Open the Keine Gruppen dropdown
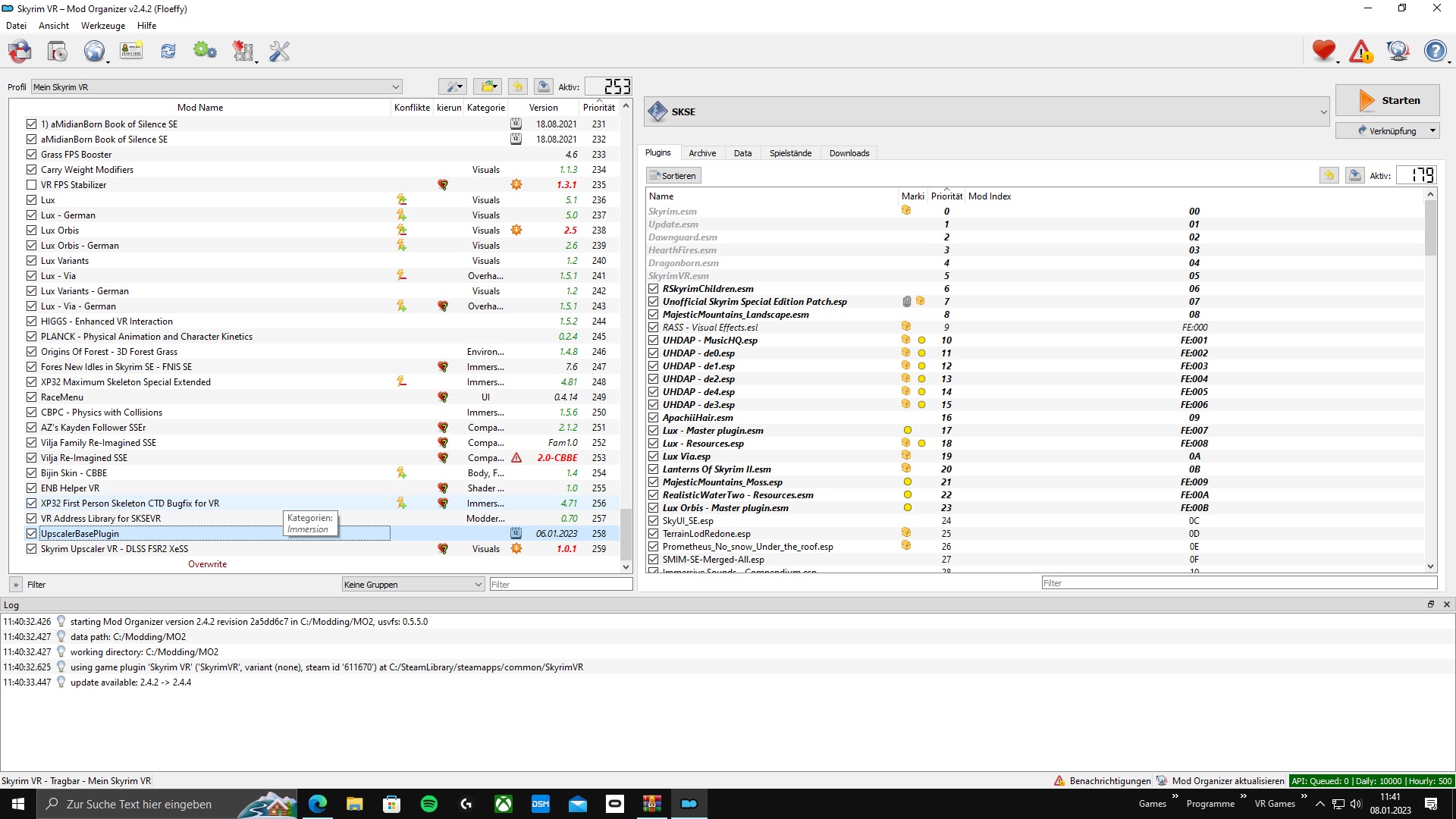This screenshot has width=1456, height=819. (413, 585)
